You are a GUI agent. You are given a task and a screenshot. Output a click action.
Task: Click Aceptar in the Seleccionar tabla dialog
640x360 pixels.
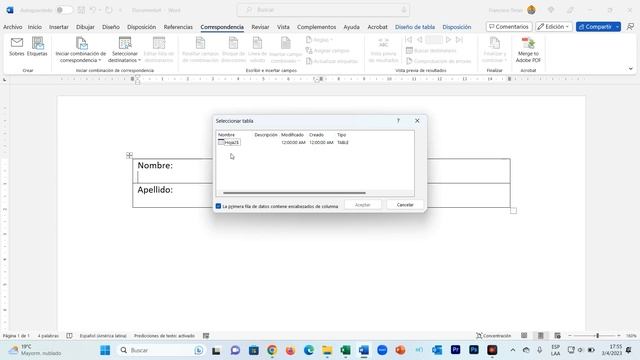(362, 205)
